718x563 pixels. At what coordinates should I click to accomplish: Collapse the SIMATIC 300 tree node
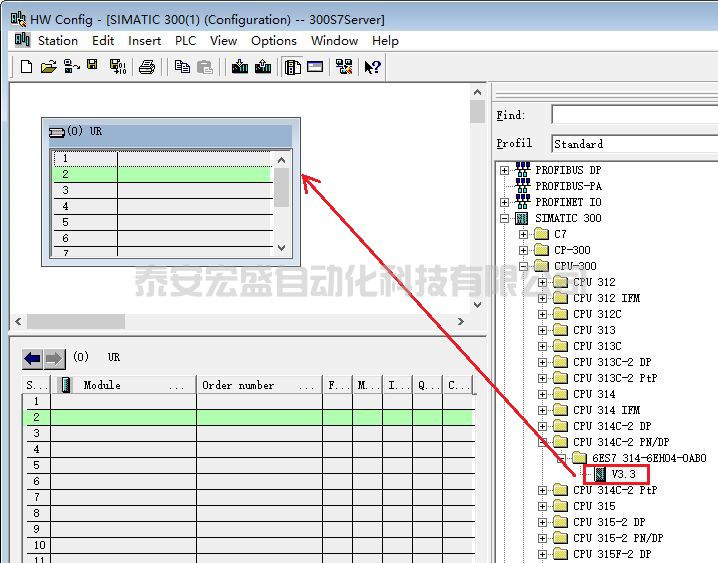click(x=505, y=218)
